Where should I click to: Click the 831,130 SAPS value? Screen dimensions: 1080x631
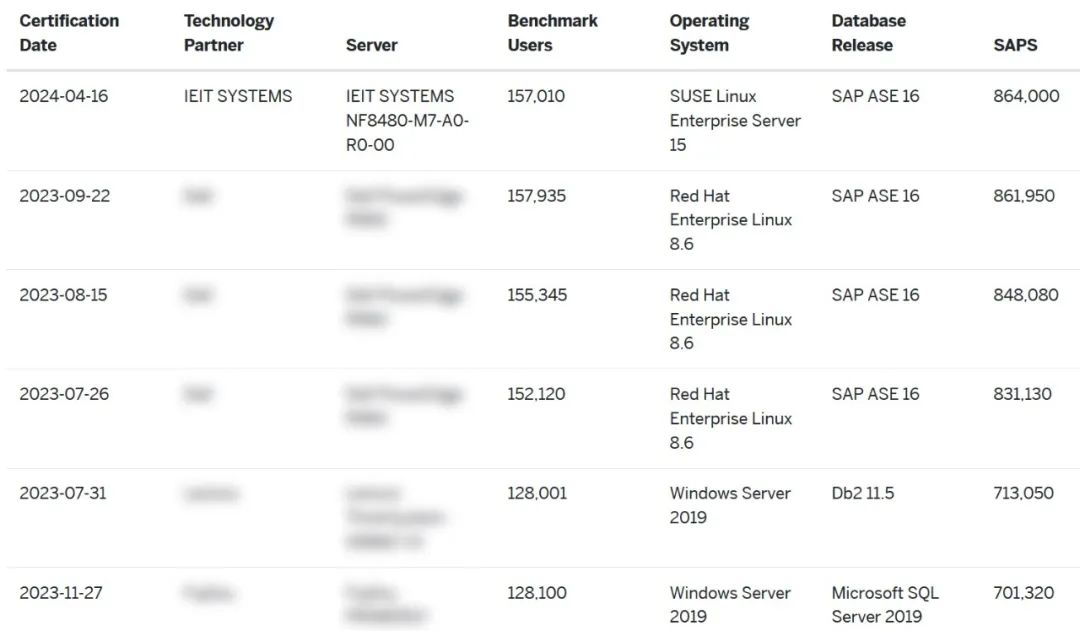1022,394
